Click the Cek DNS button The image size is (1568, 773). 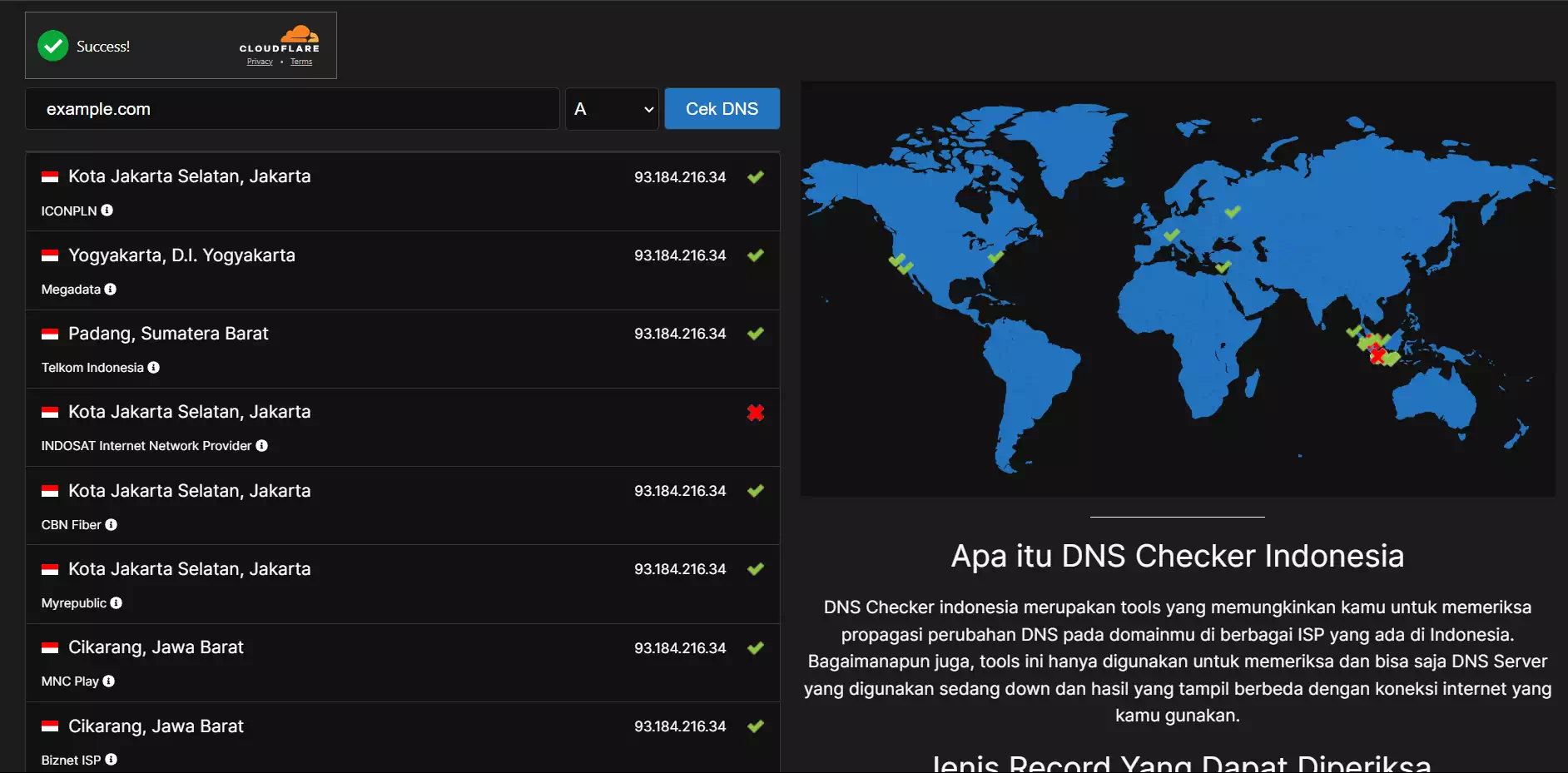[x=722, y=109]
